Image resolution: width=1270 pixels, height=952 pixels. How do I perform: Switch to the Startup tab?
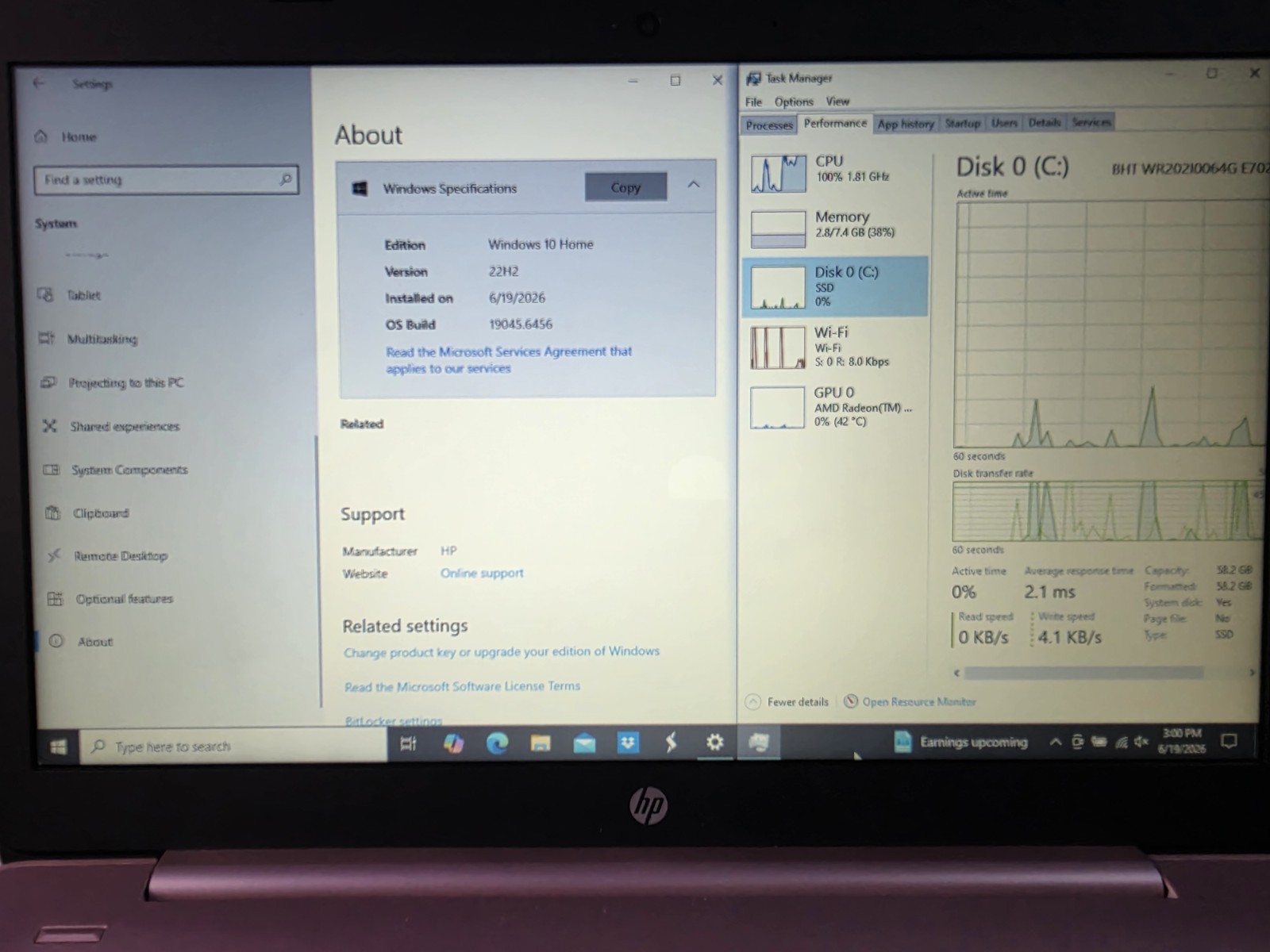pos(963,123)
